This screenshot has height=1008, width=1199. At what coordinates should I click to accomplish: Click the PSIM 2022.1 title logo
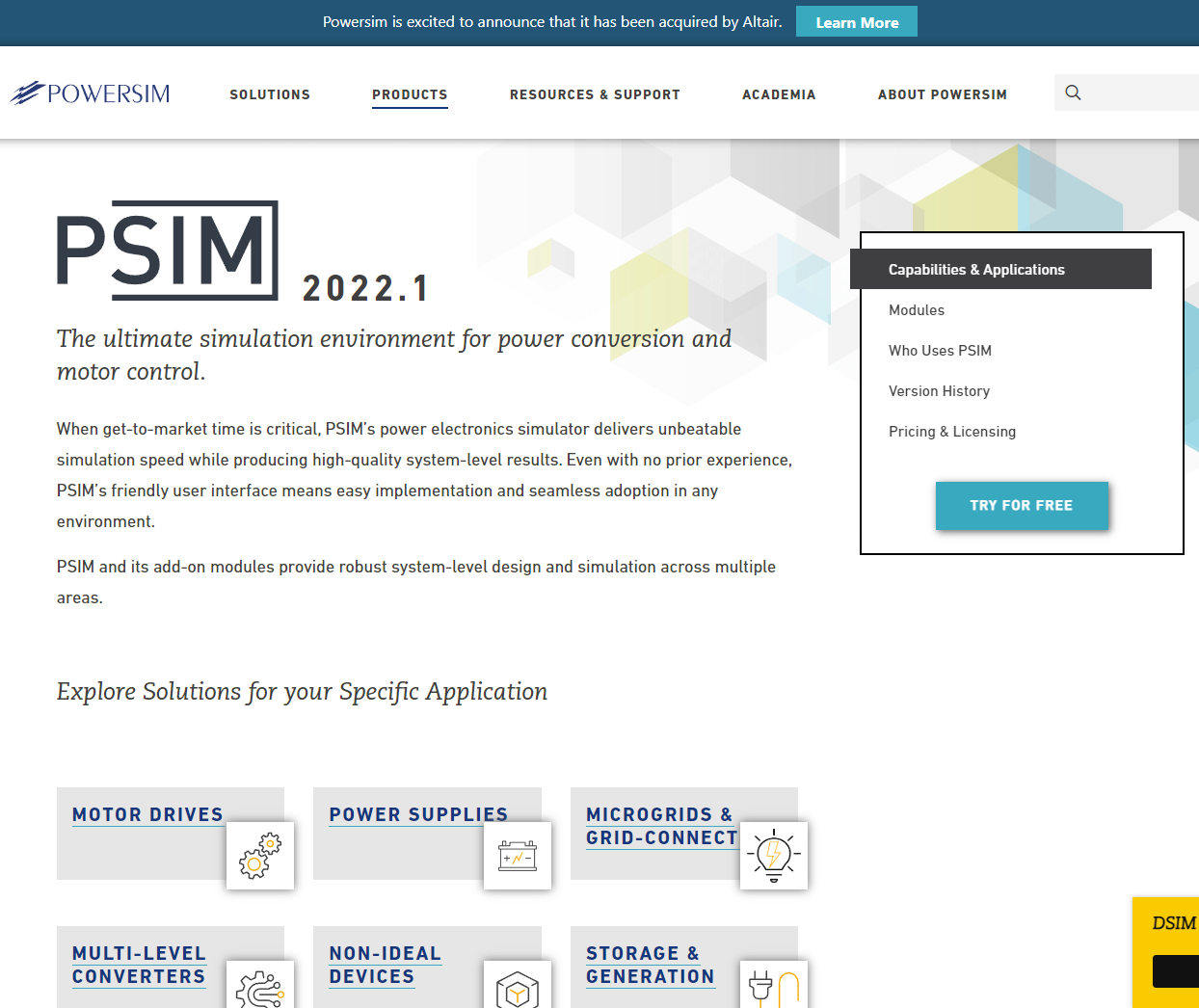pos(243,252)
